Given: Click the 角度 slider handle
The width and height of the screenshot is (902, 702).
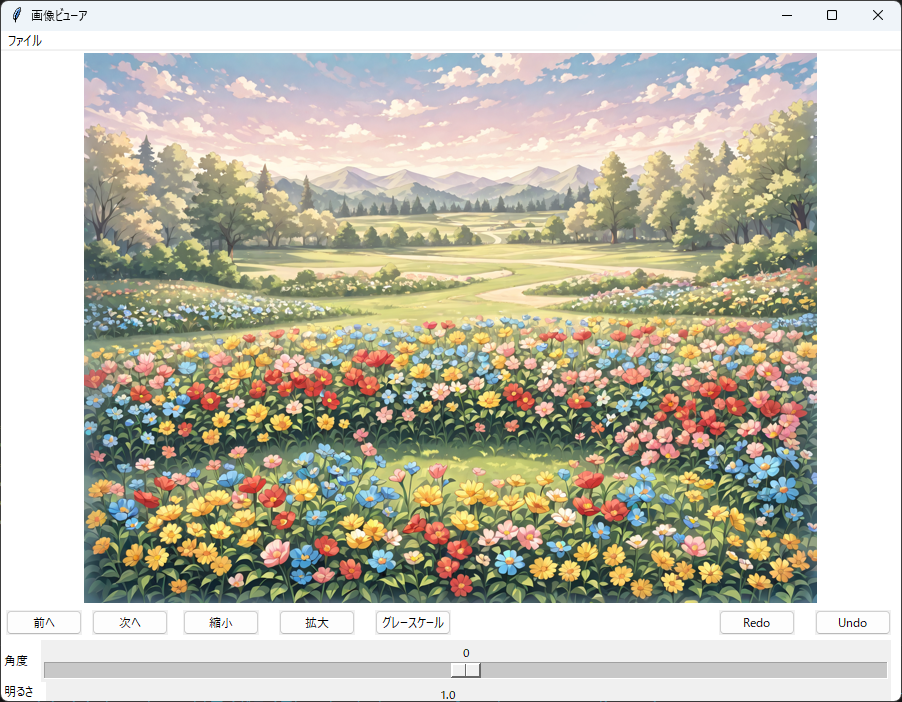Looking at the screenshot, I should coord(465,670).
